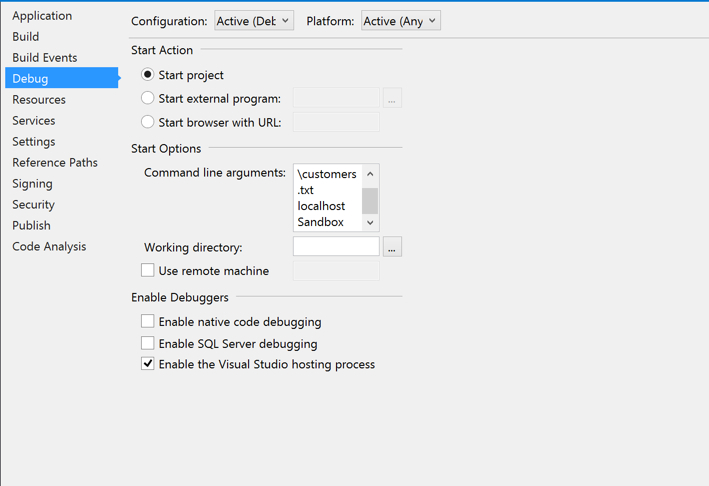Toggle Enable SQL Server debugging
The image size is (709, 486).
tap(148, 343)
